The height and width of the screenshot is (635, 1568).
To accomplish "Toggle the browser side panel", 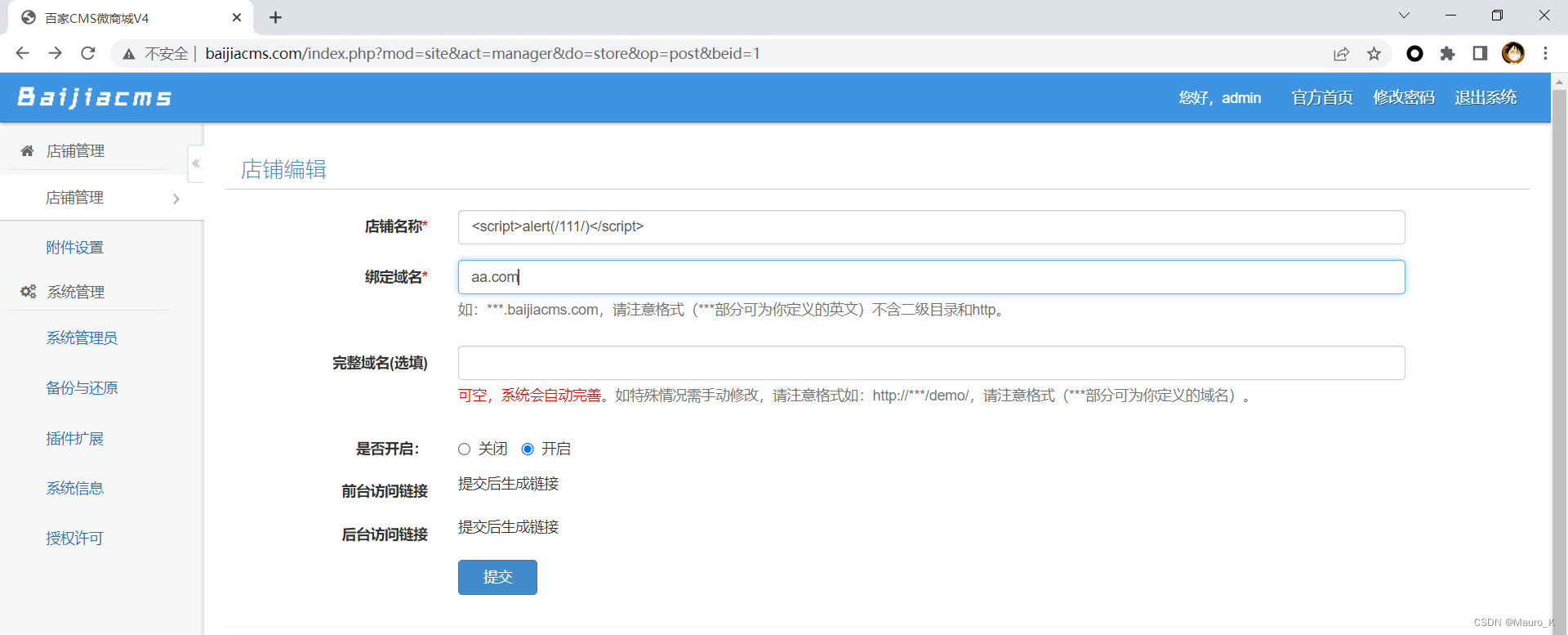I will (1480, 53).
